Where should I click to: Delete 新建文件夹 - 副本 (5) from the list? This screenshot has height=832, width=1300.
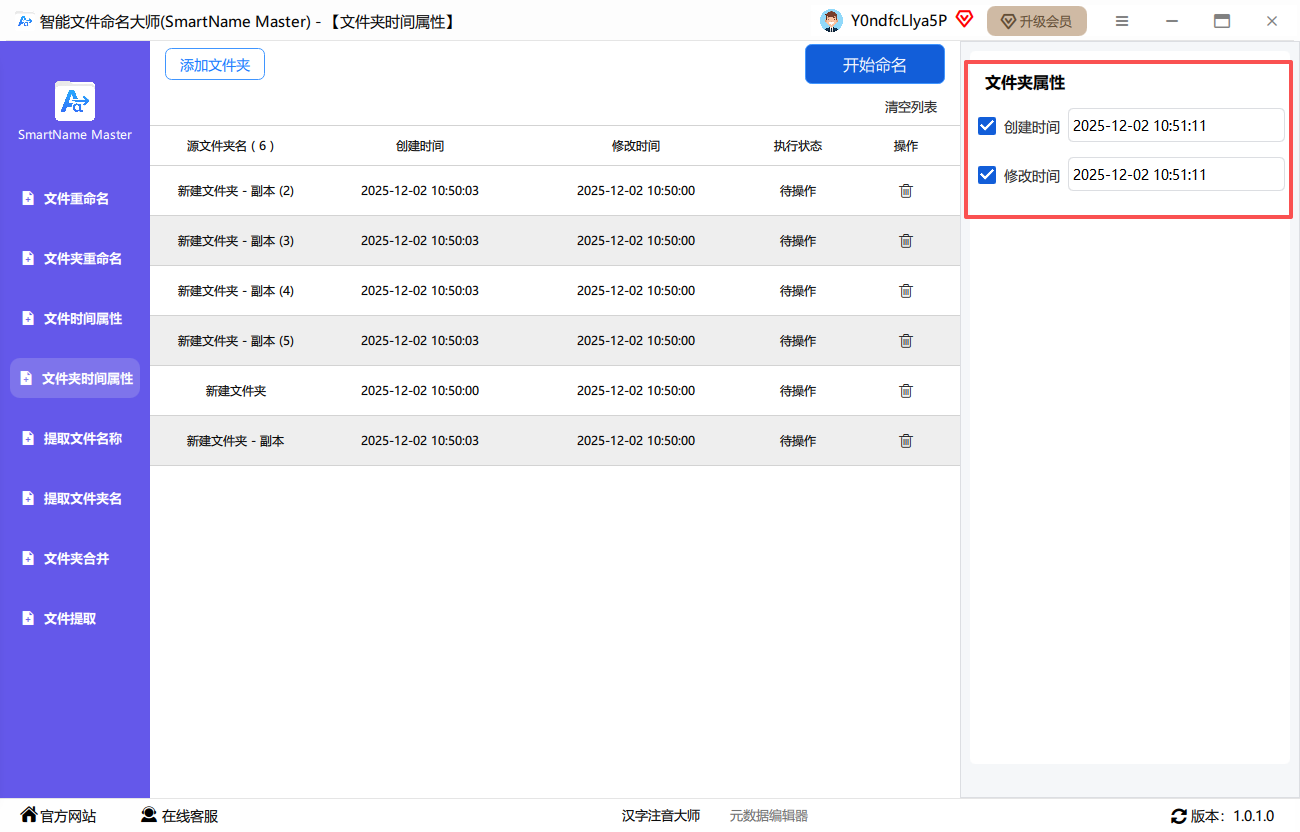pyautogui.click(x=906, y=341)
